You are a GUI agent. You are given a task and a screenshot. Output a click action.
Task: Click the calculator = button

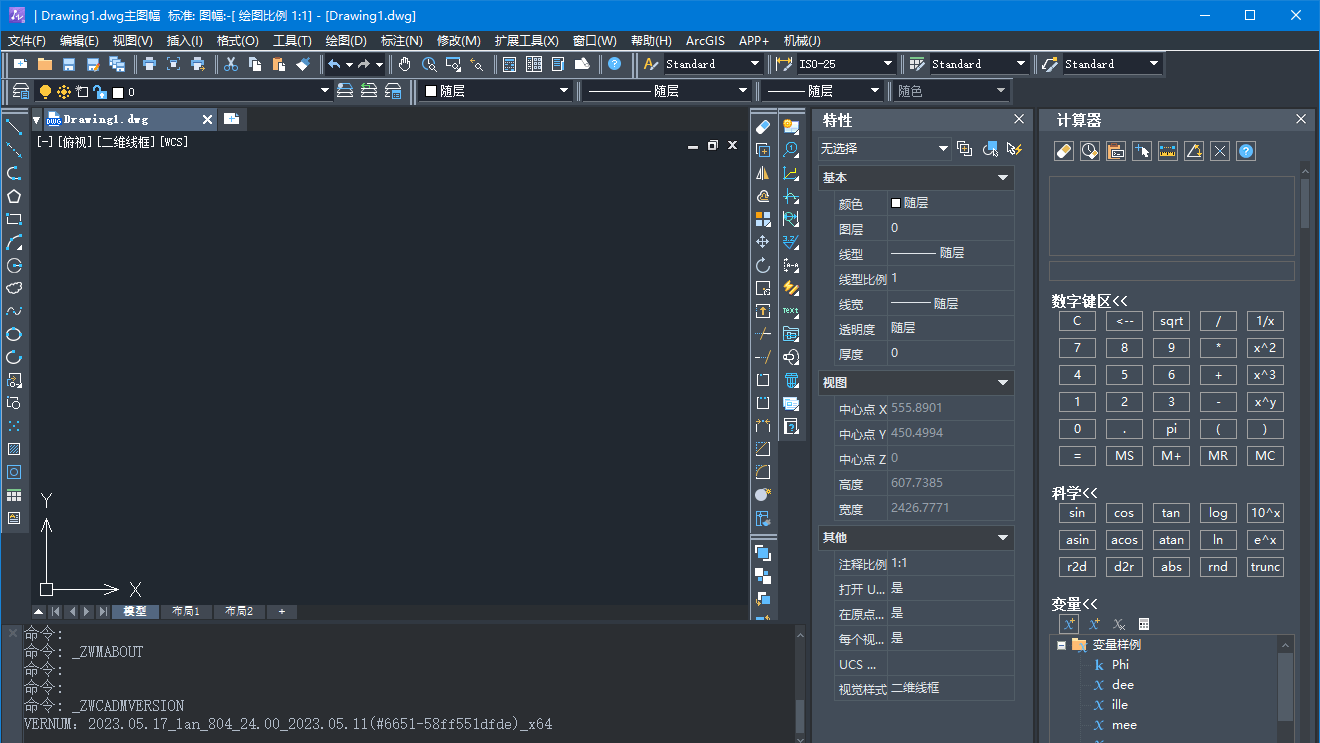(x=1077, y=456)
